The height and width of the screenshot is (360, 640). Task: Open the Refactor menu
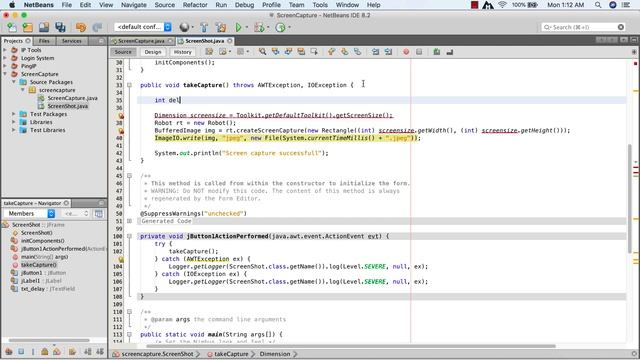pyautogui.click(x=195, y=5)
